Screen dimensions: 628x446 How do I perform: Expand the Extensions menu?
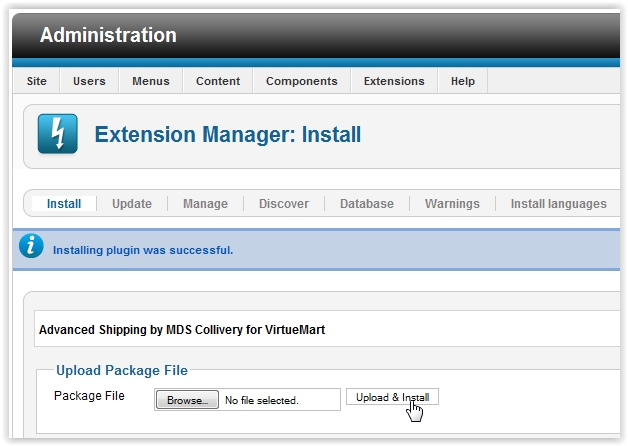(393, 81)
